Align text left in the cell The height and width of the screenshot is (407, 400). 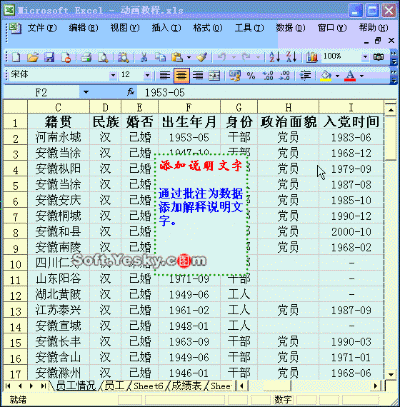(x=165, y=76)
